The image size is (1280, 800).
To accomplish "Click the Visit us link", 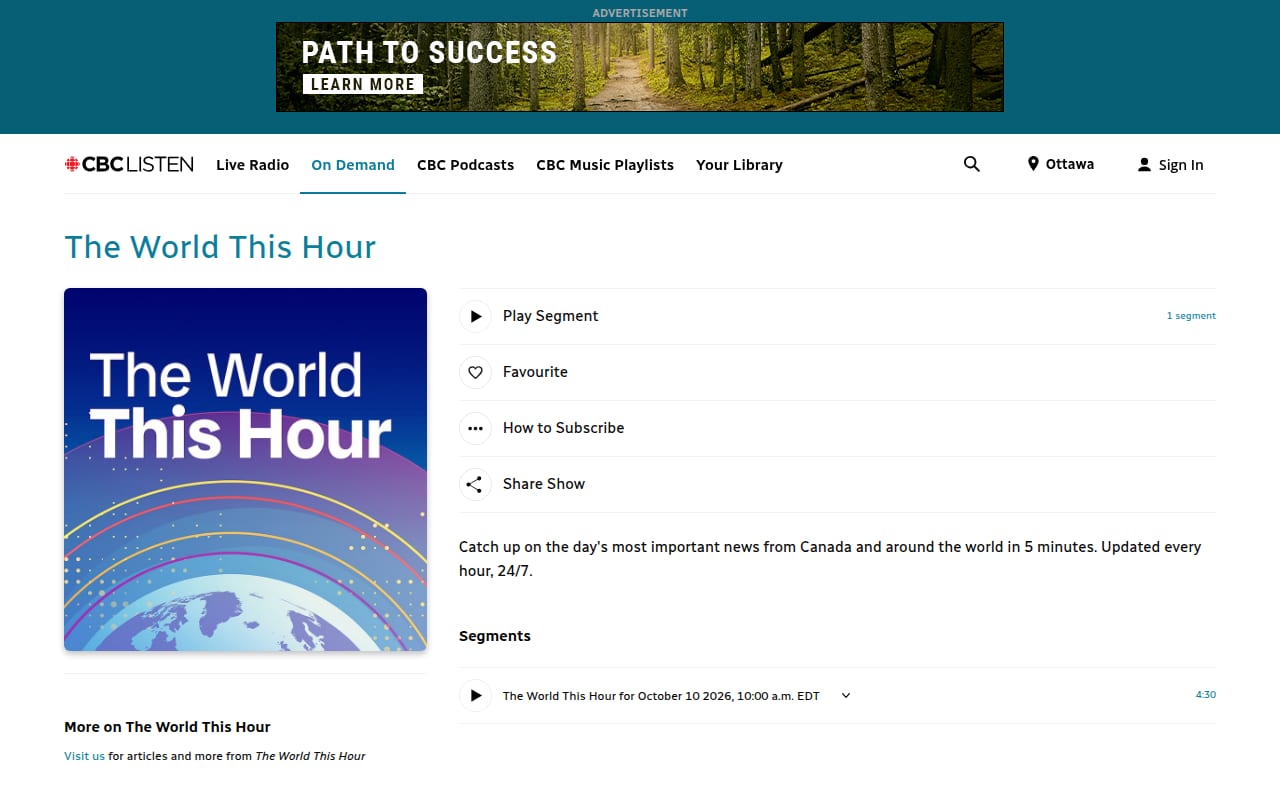I will [84, 756].
